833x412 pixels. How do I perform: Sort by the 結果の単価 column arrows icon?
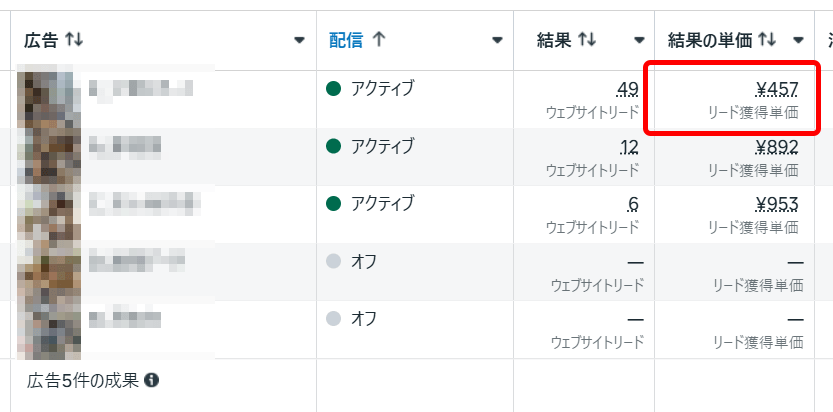[767, 40]
